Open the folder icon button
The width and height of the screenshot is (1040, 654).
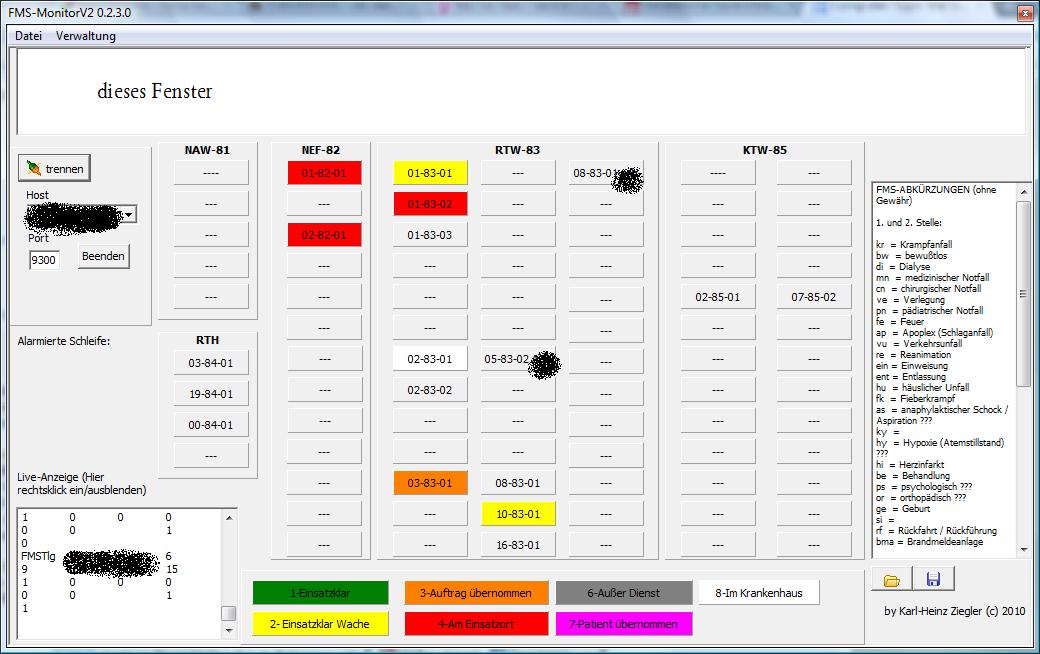tap(891, 580)
